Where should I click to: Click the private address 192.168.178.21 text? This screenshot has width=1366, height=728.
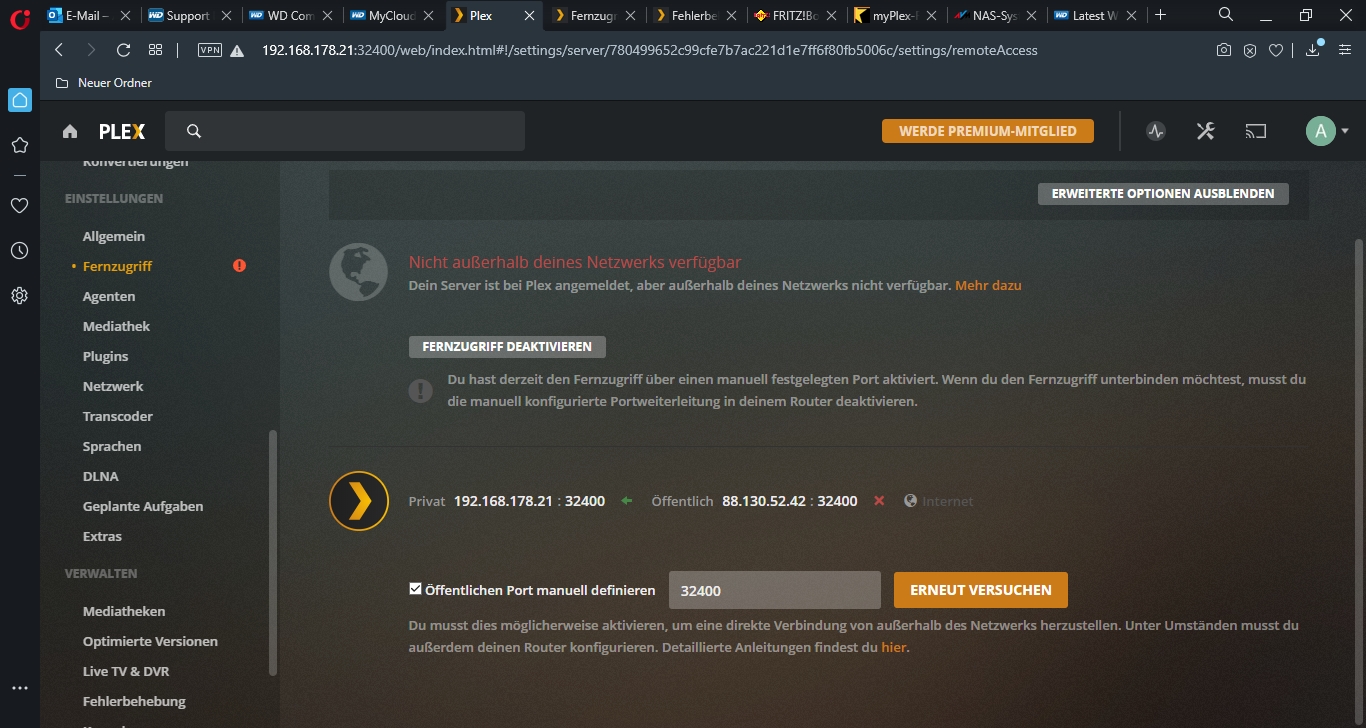click(503, 501)
